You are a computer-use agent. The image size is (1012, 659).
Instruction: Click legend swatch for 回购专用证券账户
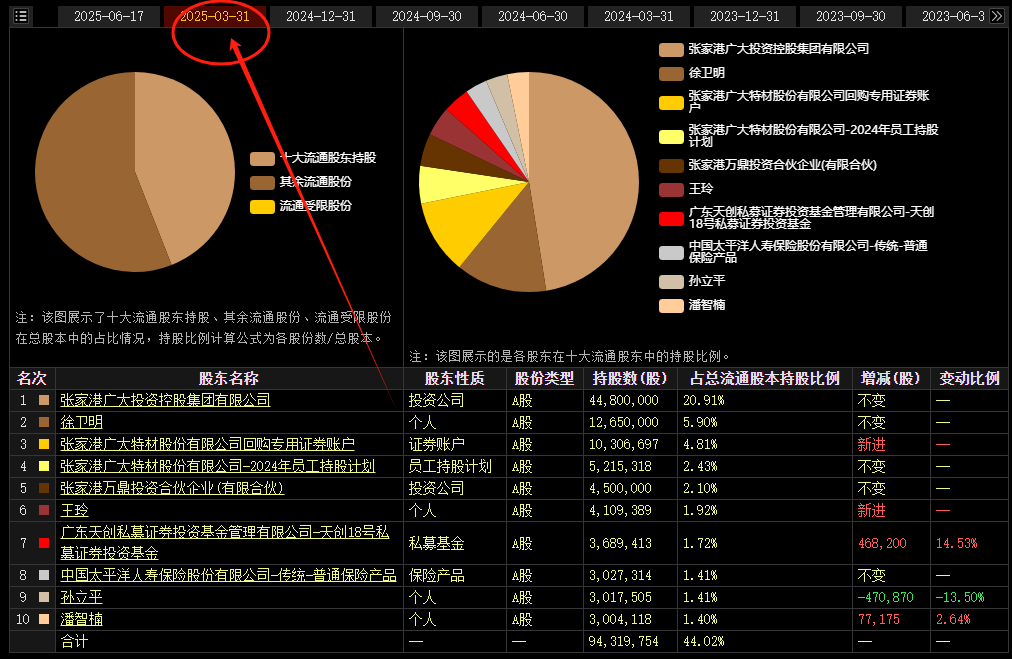pyautogui.click(x=671, y=103)
